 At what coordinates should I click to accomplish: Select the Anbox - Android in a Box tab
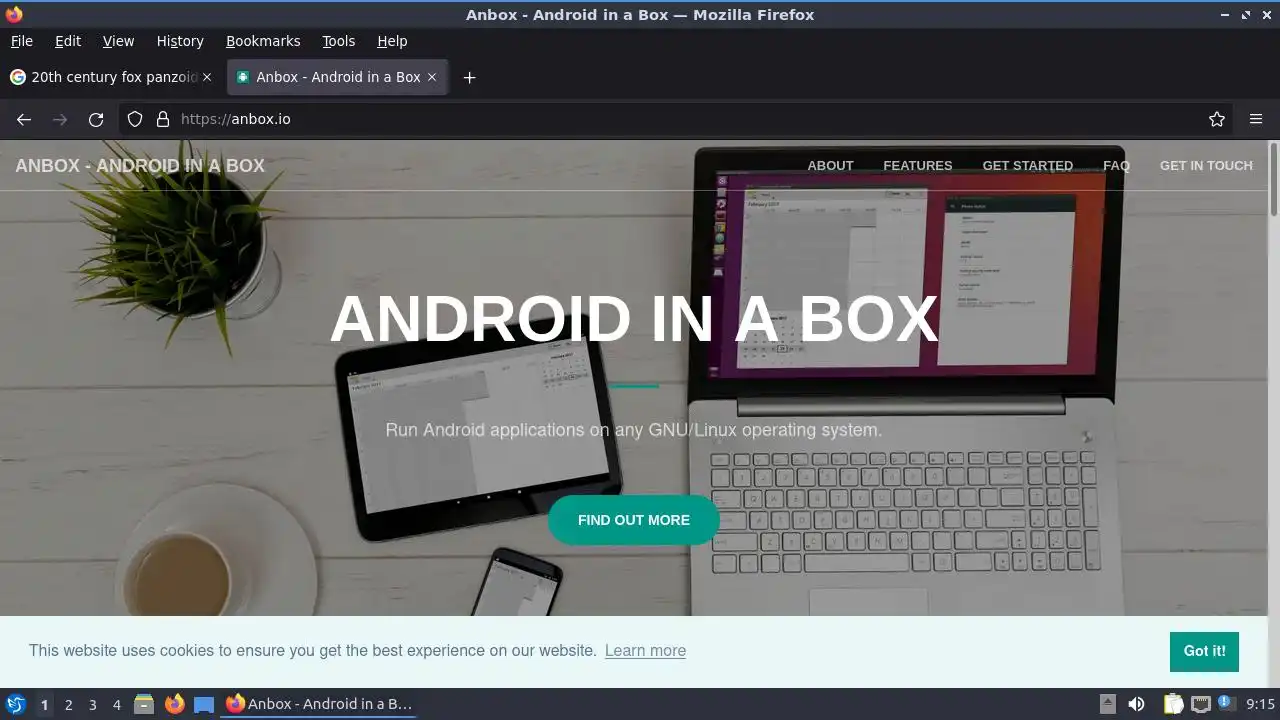[x=338, y=77]
